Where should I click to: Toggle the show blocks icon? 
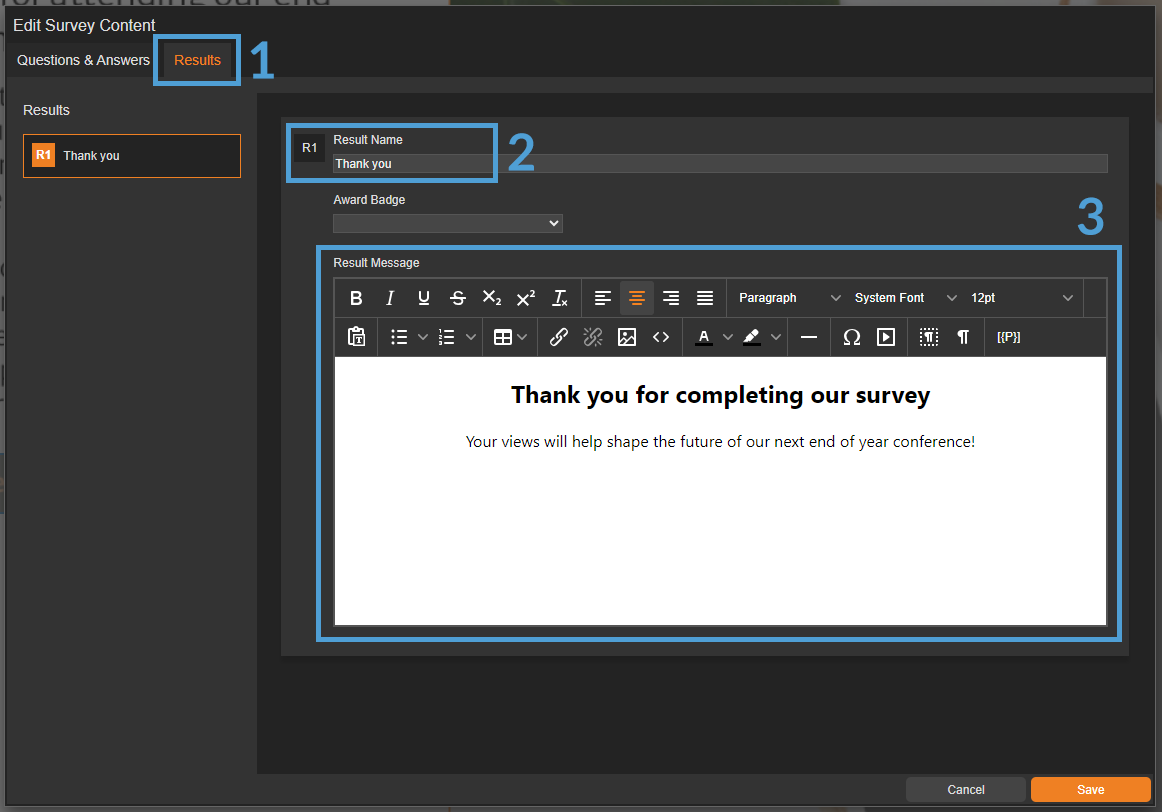(929, 338)
